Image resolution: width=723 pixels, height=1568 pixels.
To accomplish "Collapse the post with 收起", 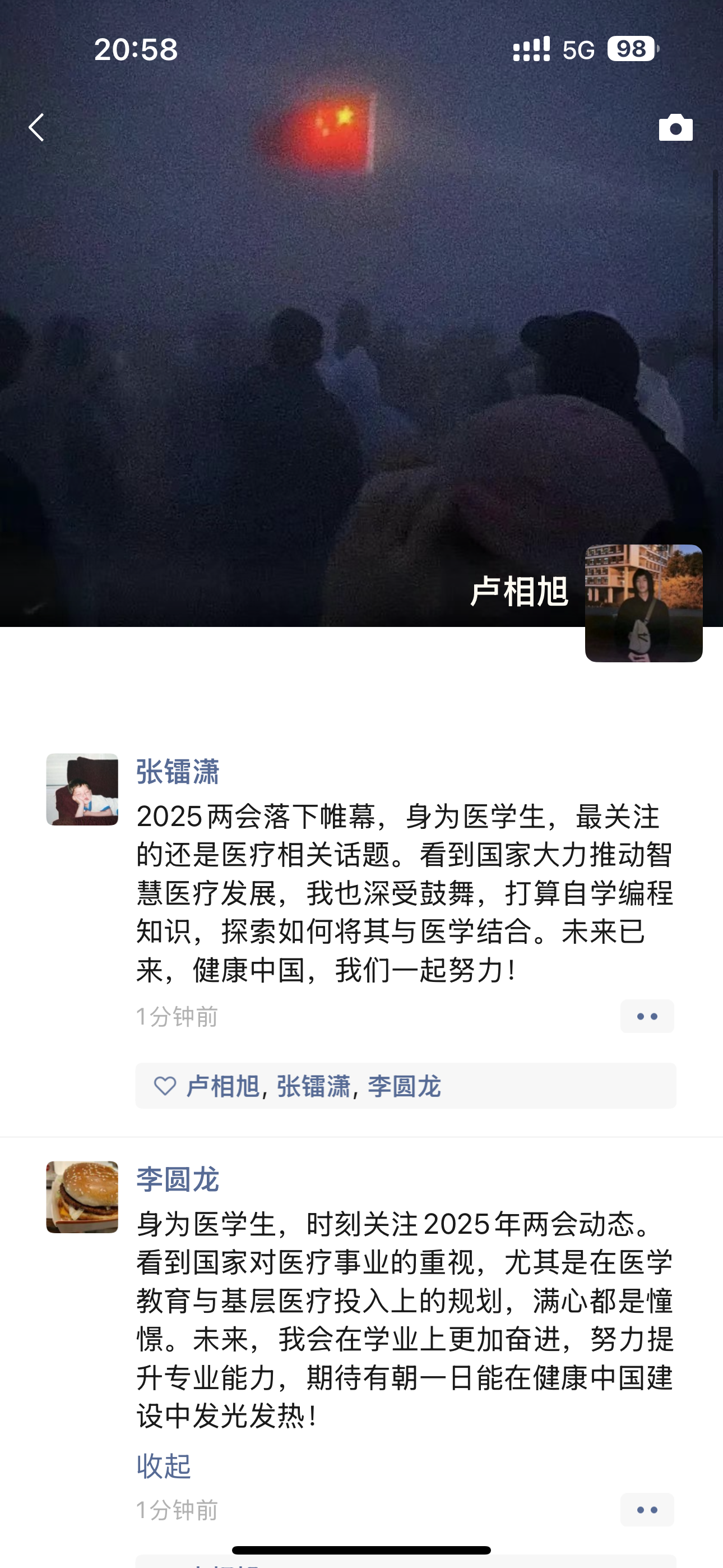I will (164, 1466).
